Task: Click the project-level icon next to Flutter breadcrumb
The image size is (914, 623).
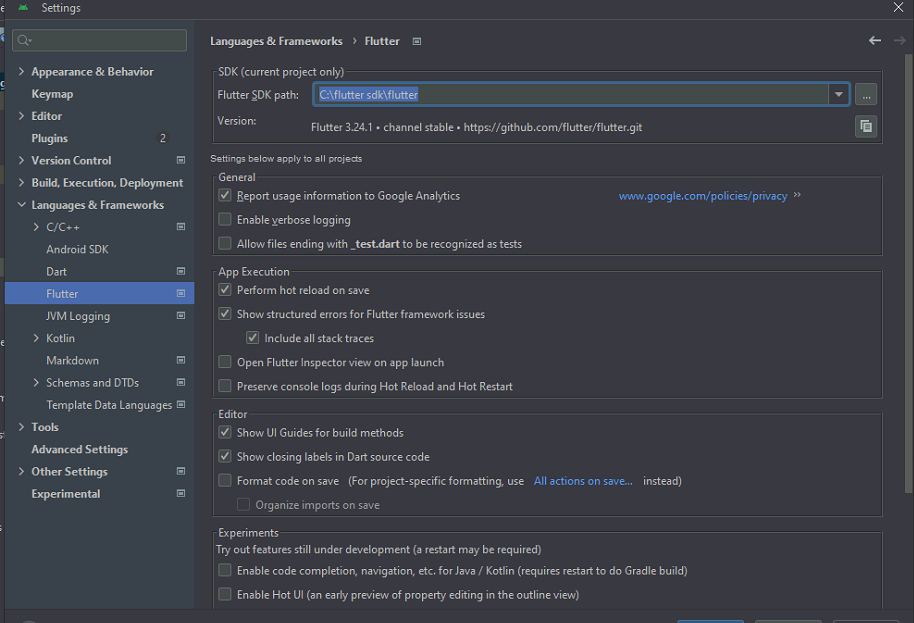Action: click(x=417, y=41)
